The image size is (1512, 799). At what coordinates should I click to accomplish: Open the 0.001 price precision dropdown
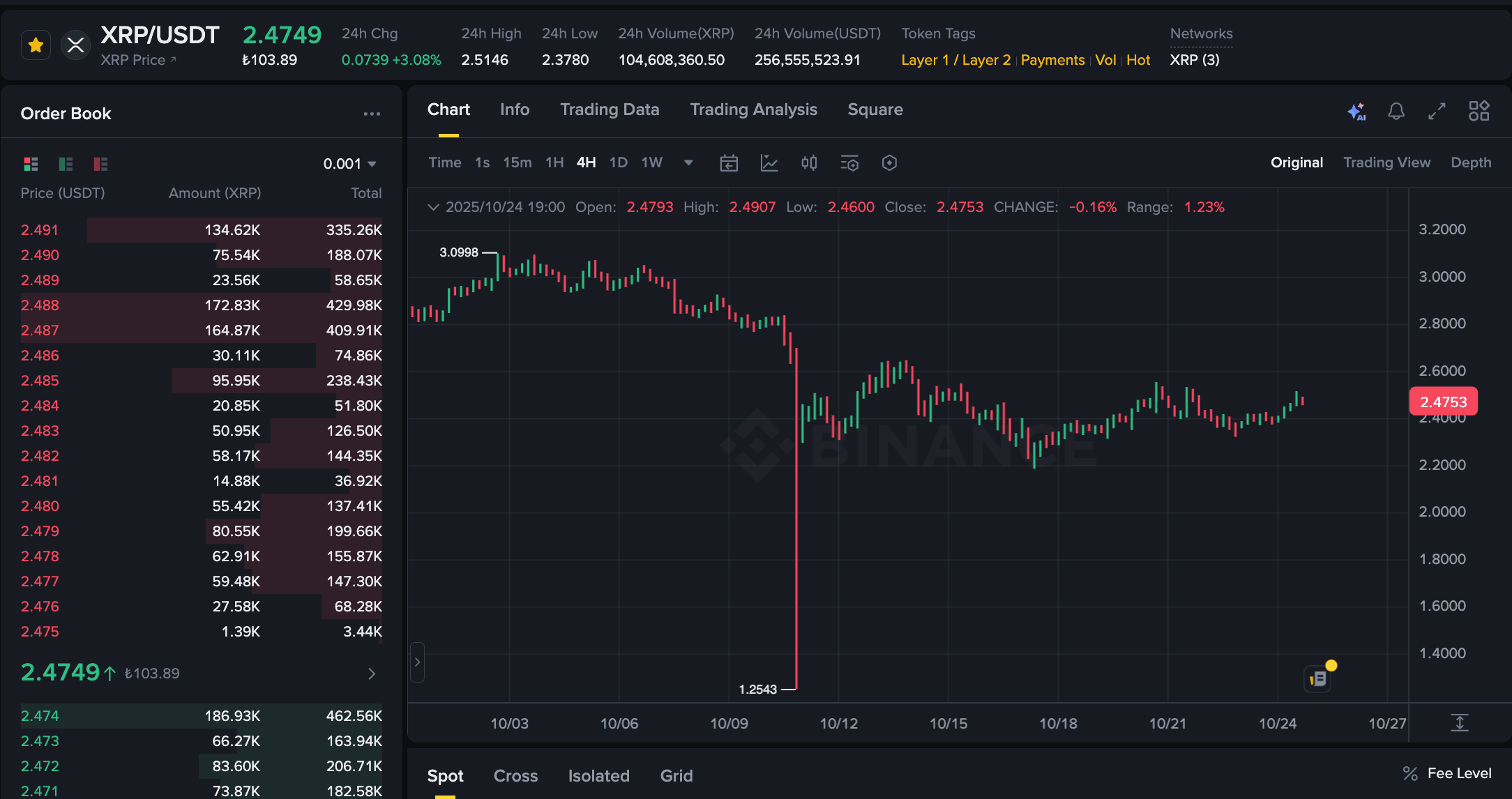coord(350,164)
